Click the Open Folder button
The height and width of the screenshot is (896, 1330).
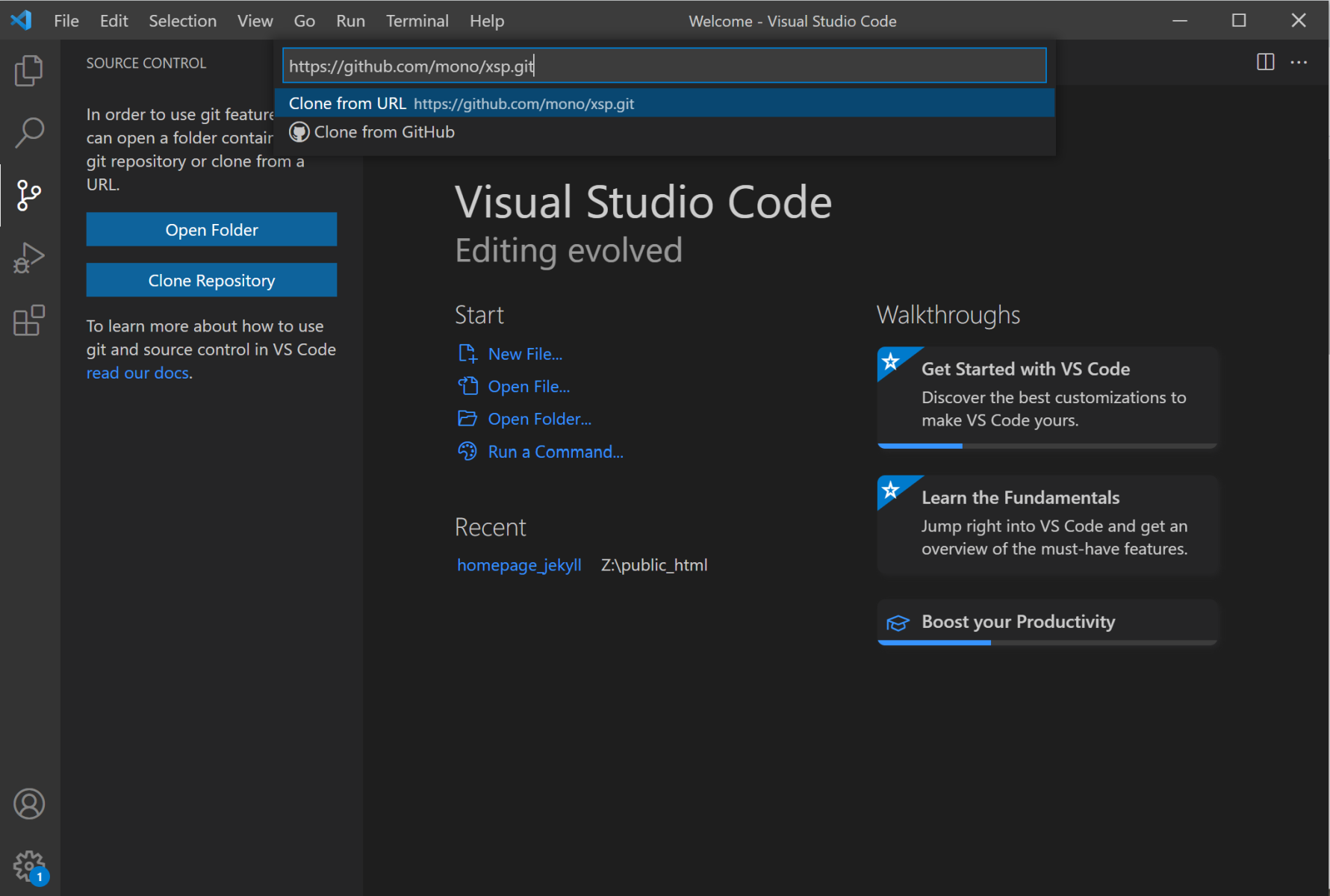(x=211, y=230)
